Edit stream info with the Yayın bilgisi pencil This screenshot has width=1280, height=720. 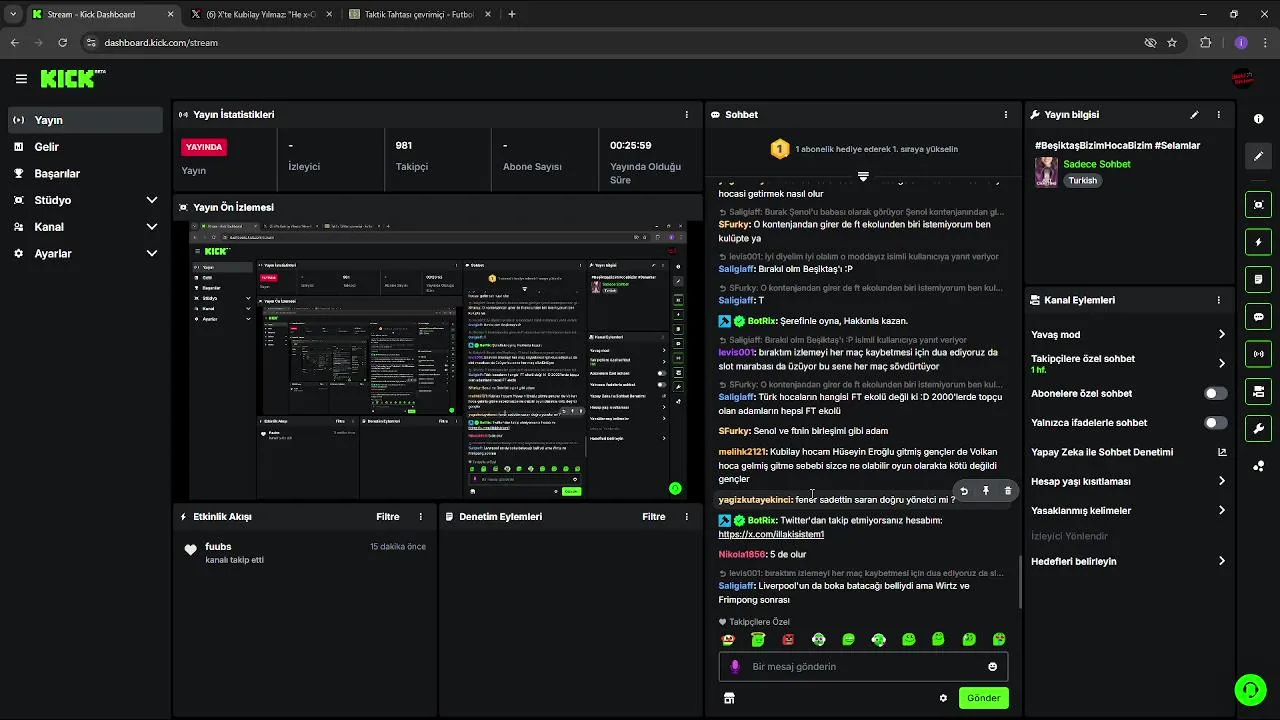[1194, 115]
